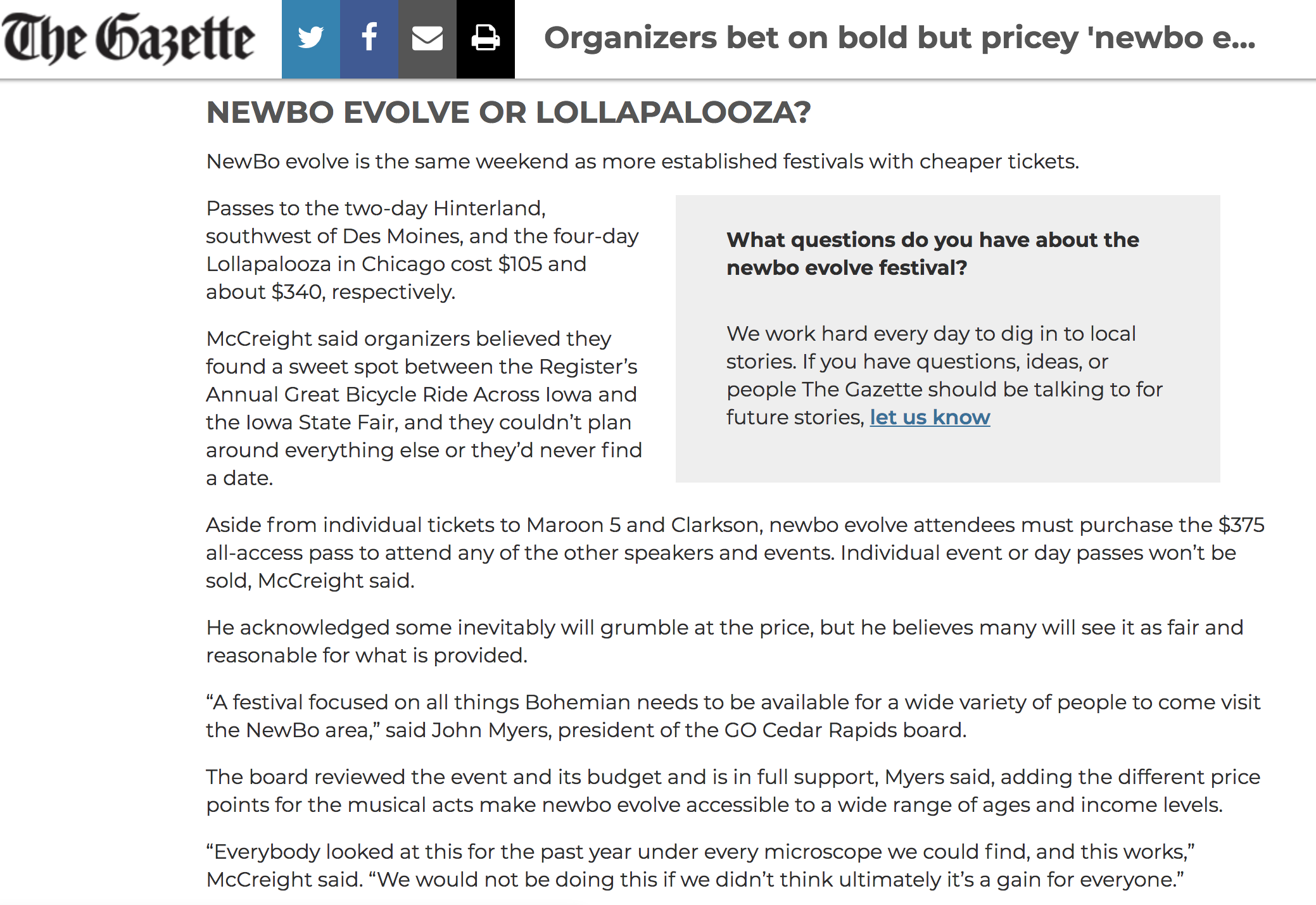
Task: Print the article via the printer icon
Action: (485, 37)
